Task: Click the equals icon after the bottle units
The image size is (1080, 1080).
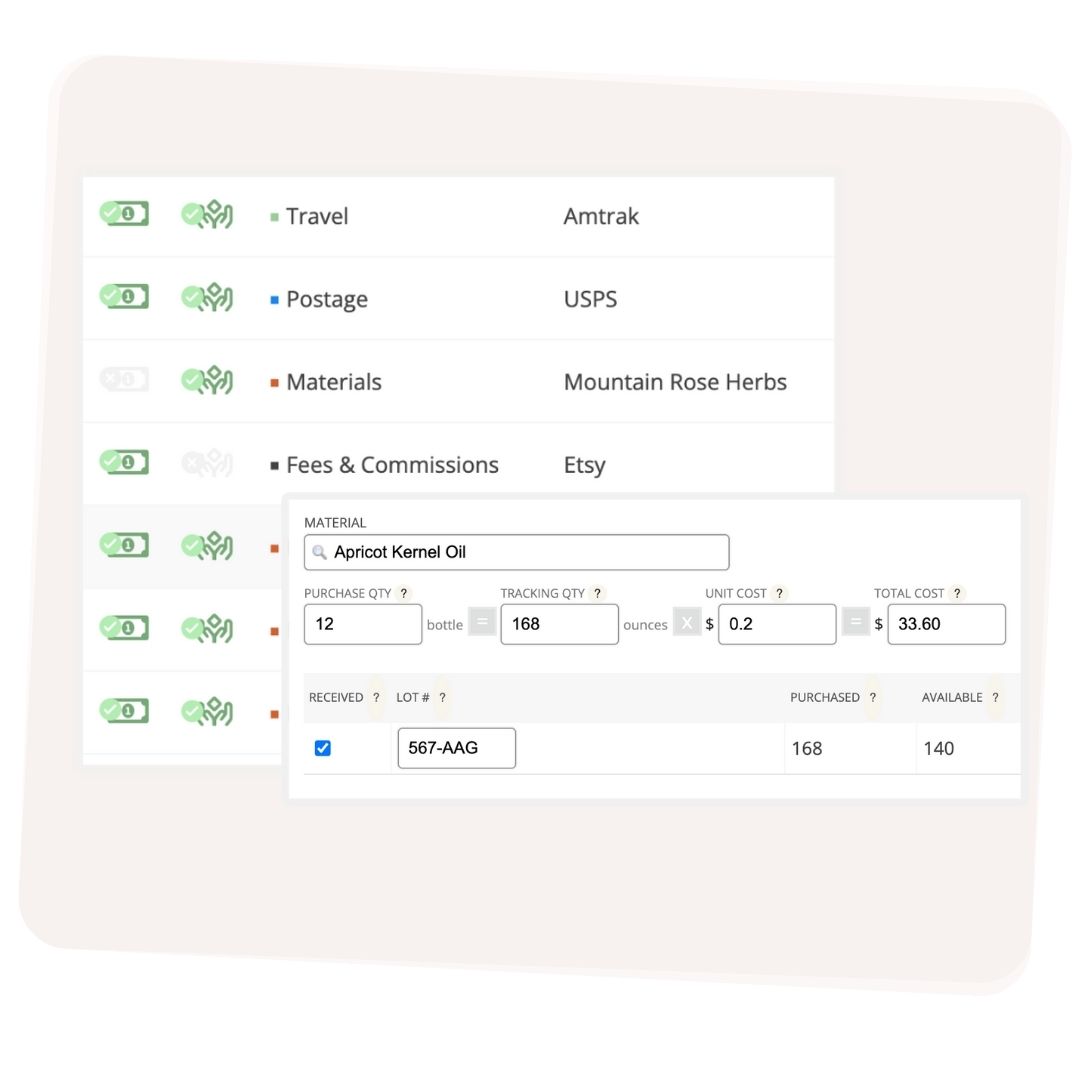Action: coord(483,623)
